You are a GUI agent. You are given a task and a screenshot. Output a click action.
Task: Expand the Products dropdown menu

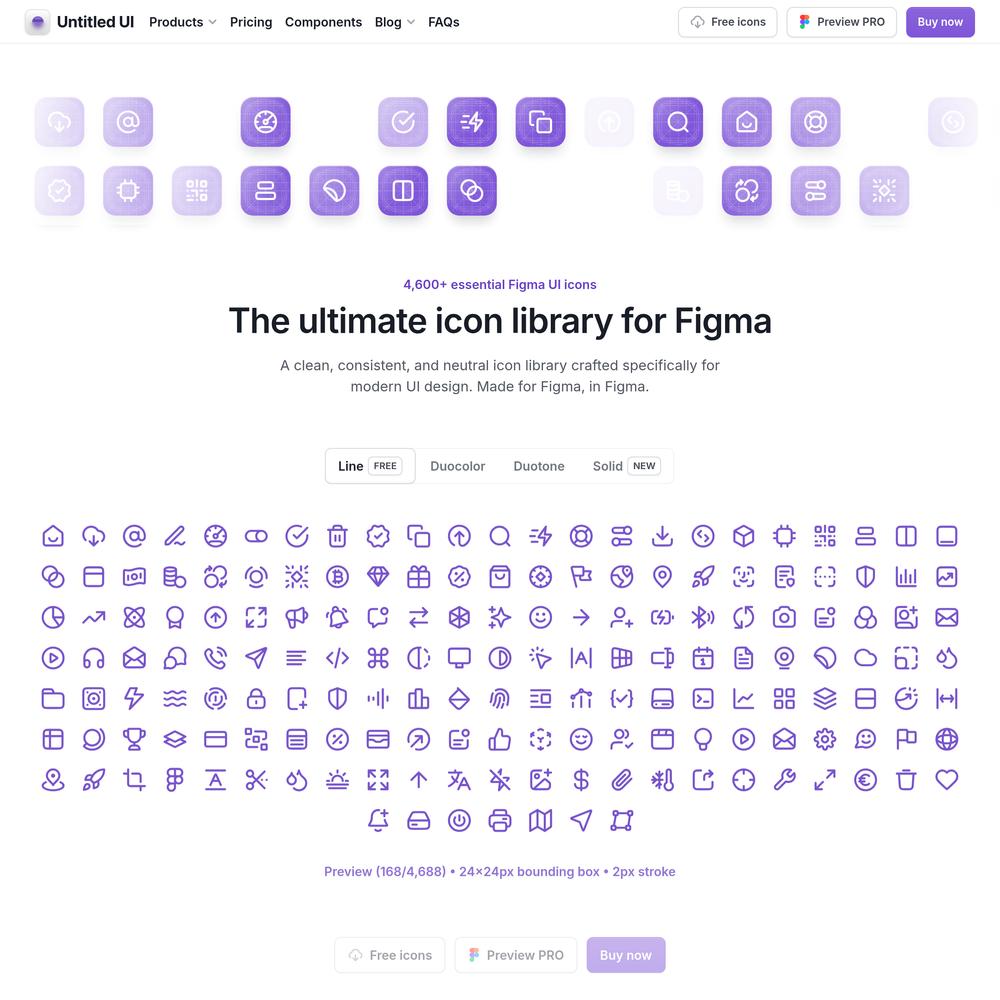click(183, 22)
